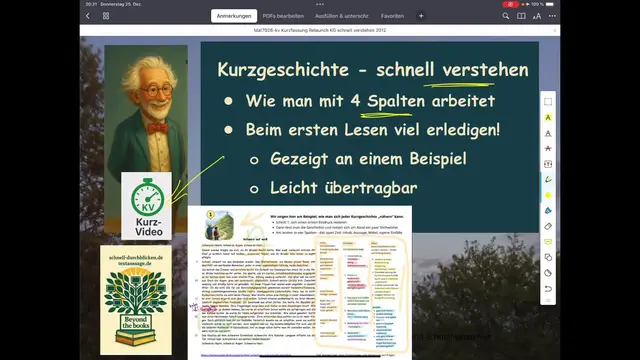Pick the yellow pen color dot
Viewport: 640px width, 360px height.
tap(548, 195)
